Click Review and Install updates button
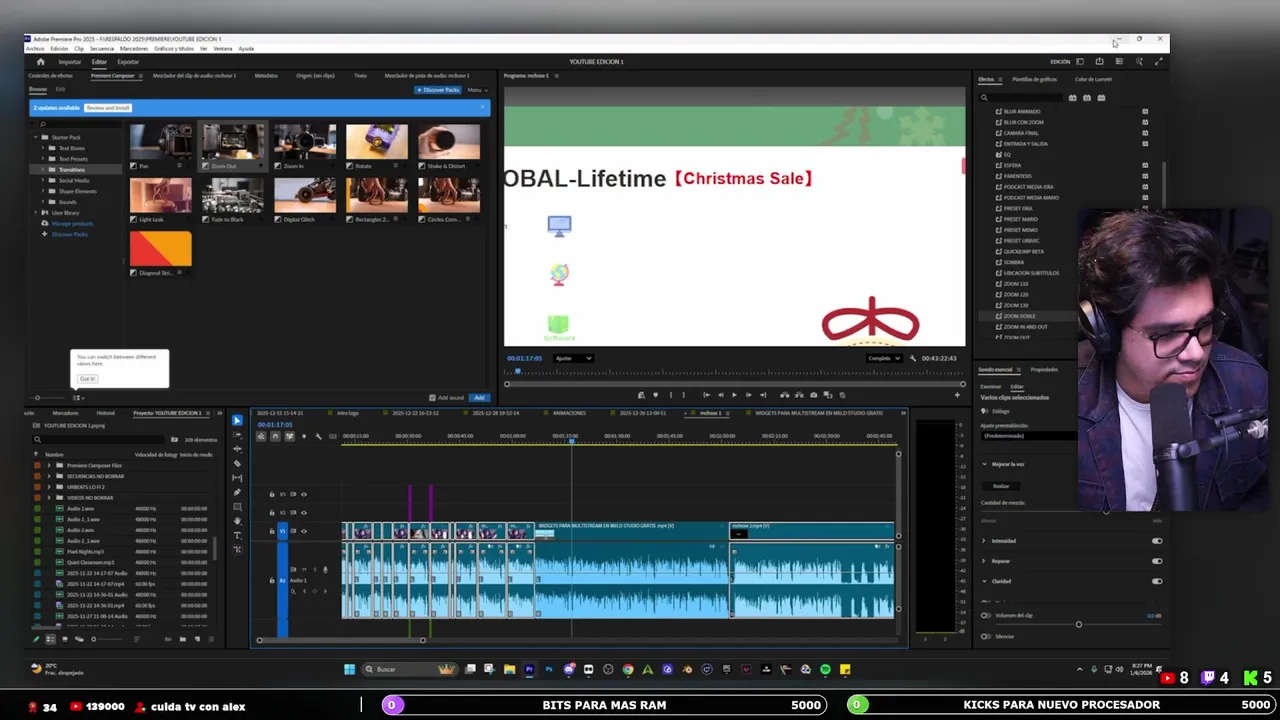Image resolution: width=1280 pixels, height=720 pixels. [x=108, y=108]
